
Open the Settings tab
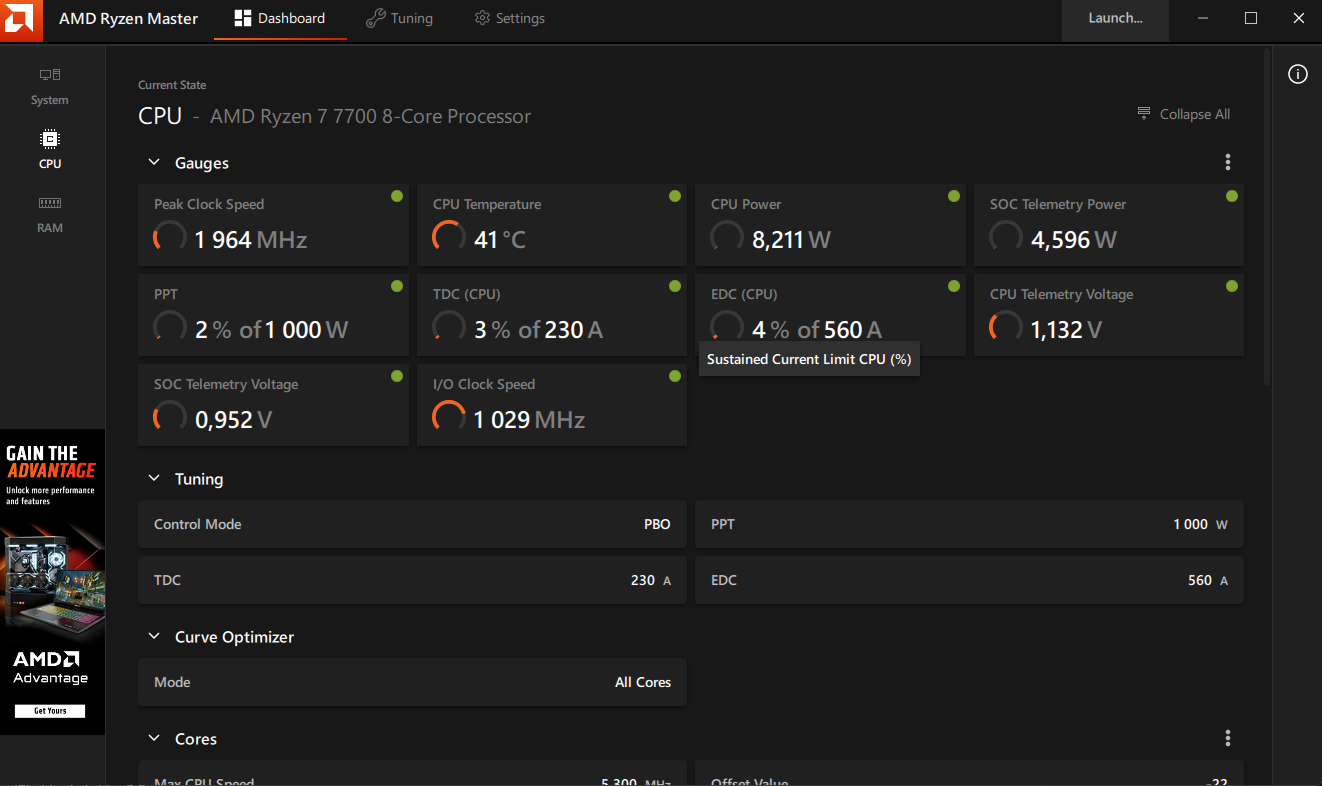pos(510,19)
